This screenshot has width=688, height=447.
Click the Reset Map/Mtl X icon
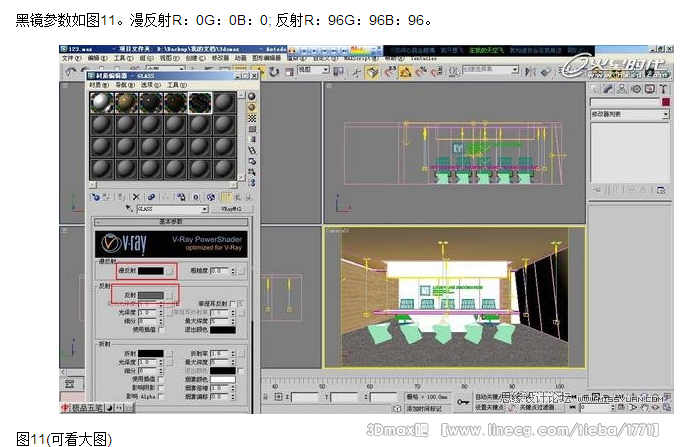pos(136,197)
